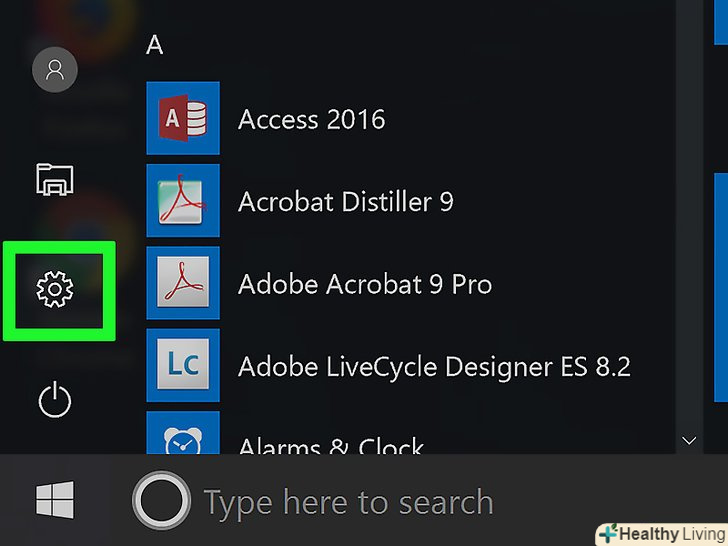The image size is (728, 546).
Task: Click the Alarms & Clock icon
Action: coord(183,435)
